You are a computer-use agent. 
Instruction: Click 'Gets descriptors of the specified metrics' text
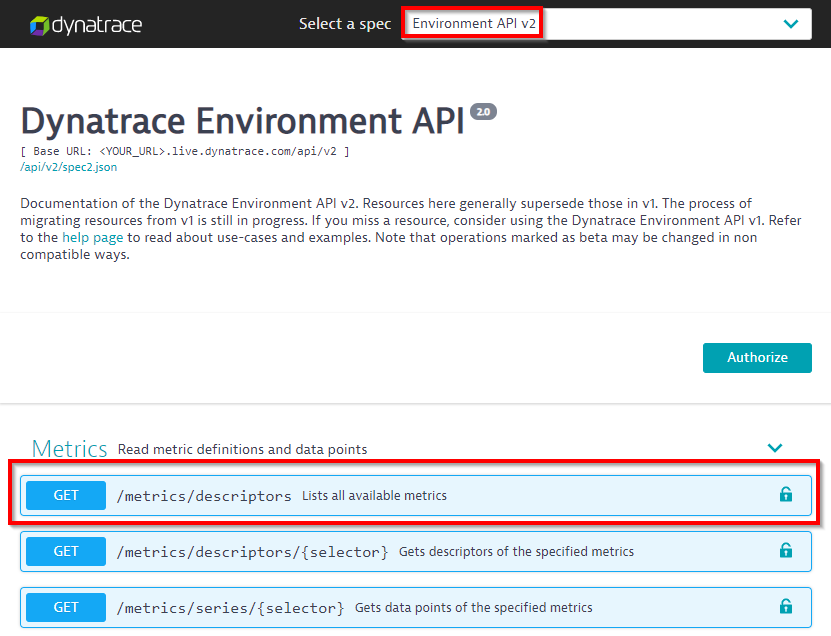(x=516, y=551)
